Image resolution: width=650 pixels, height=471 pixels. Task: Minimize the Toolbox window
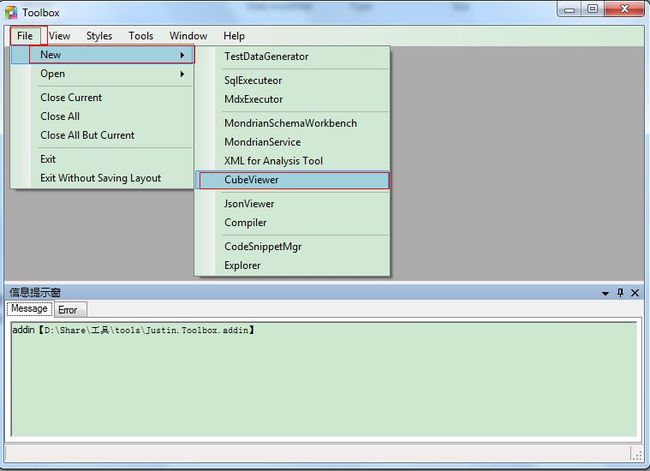pyautogui.click(x=570, y=9)
